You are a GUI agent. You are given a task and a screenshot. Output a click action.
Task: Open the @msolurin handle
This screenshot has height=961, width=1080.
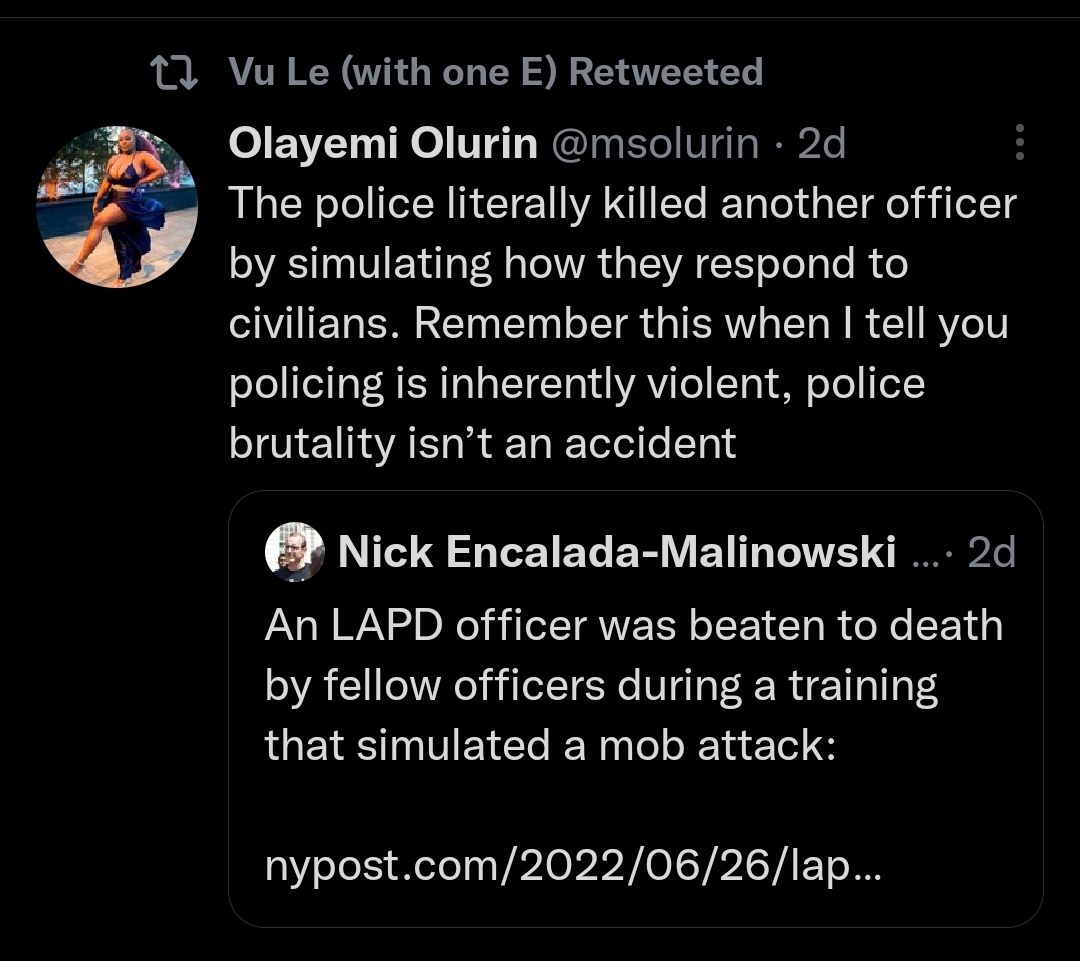tap(655, 145)
